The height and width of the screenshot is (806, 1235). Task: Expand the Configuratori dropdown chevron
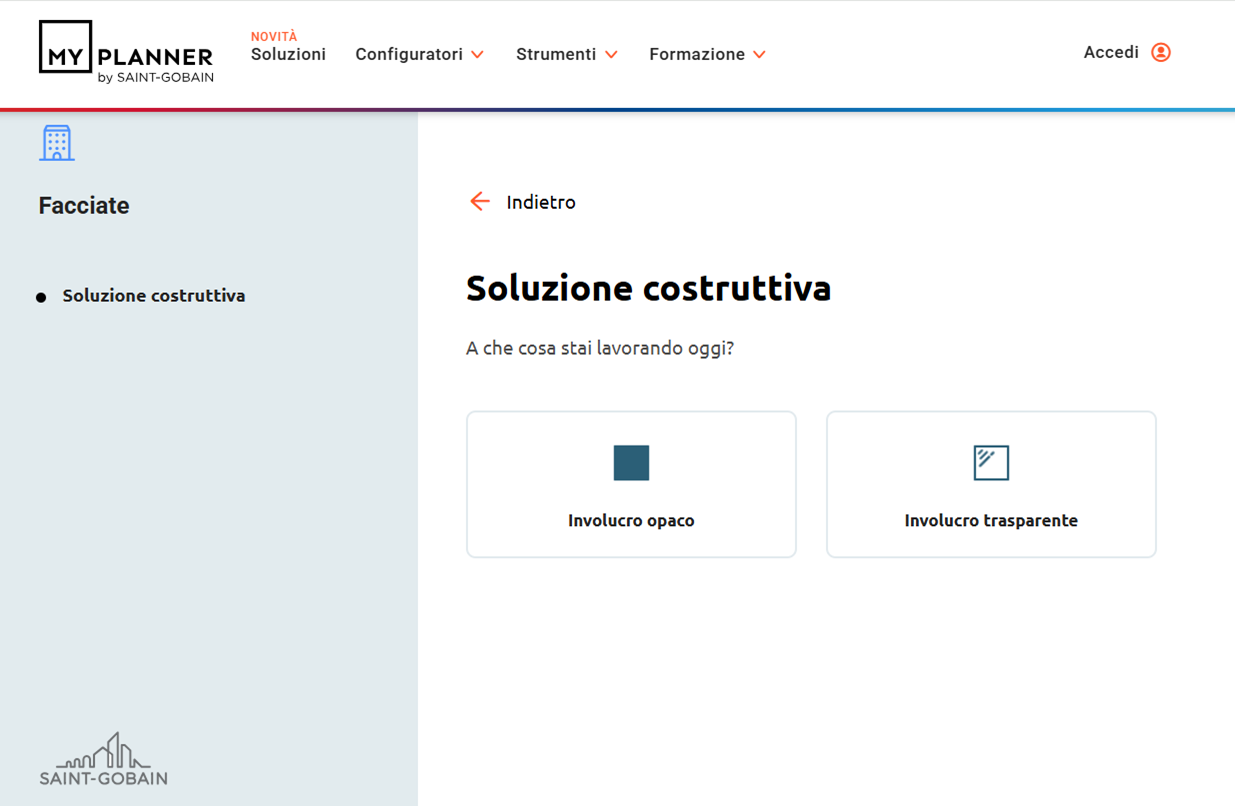click(478, 55)
